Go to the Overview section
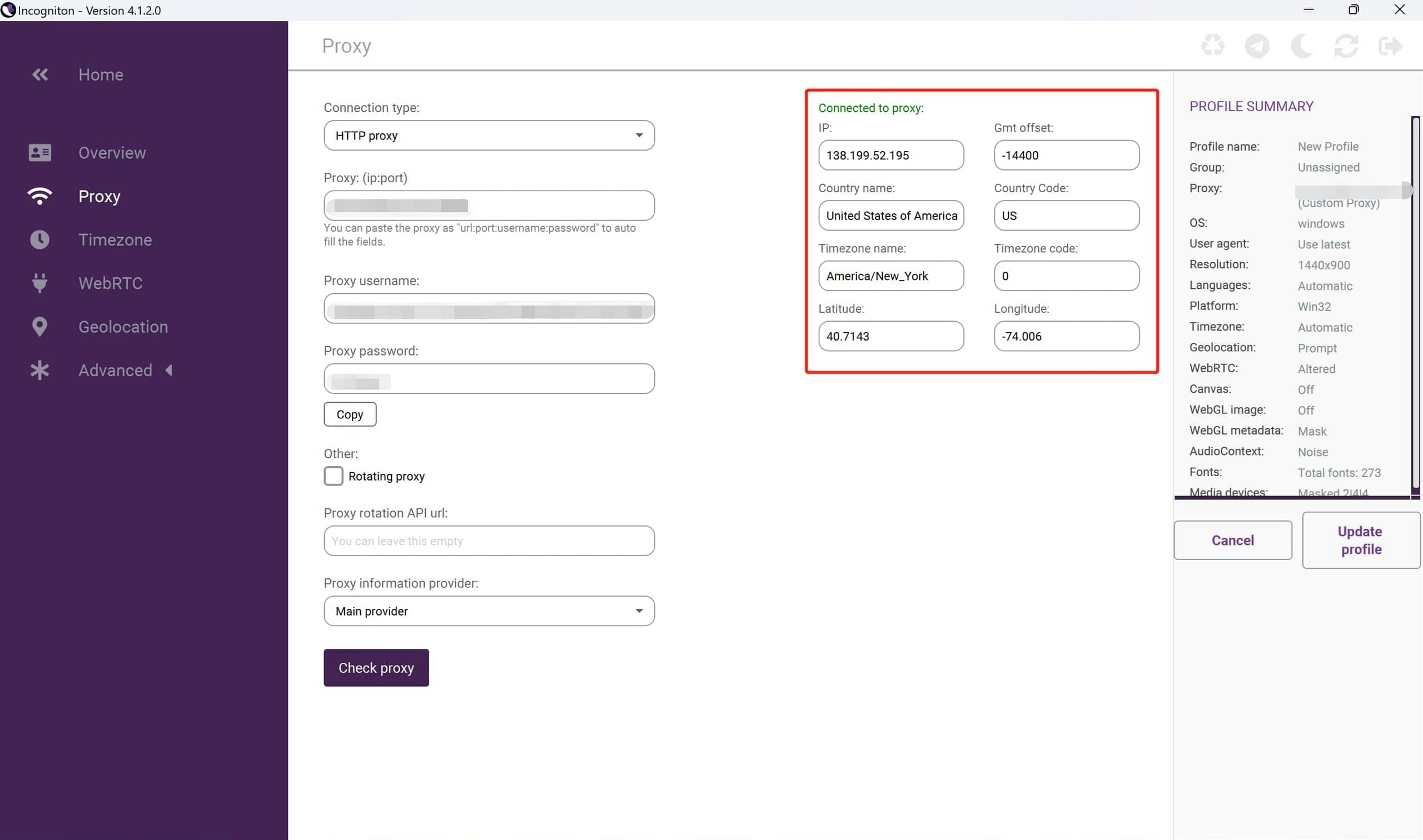Viewport: 1423px width, 840px height. tap(112, 153)
